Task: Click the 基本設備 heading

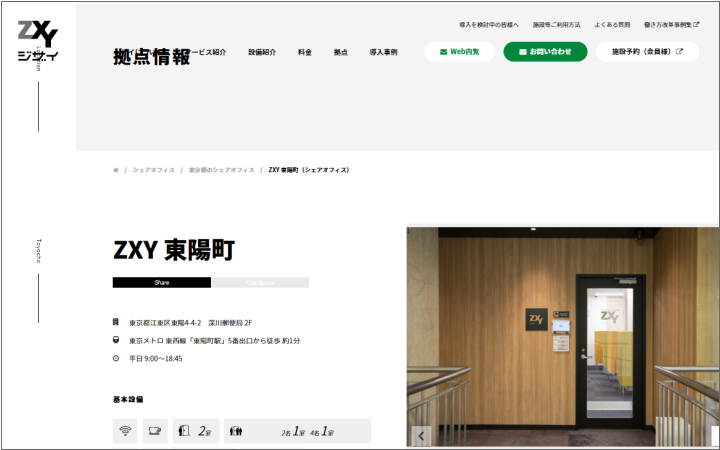Action: tap(128, 399)
